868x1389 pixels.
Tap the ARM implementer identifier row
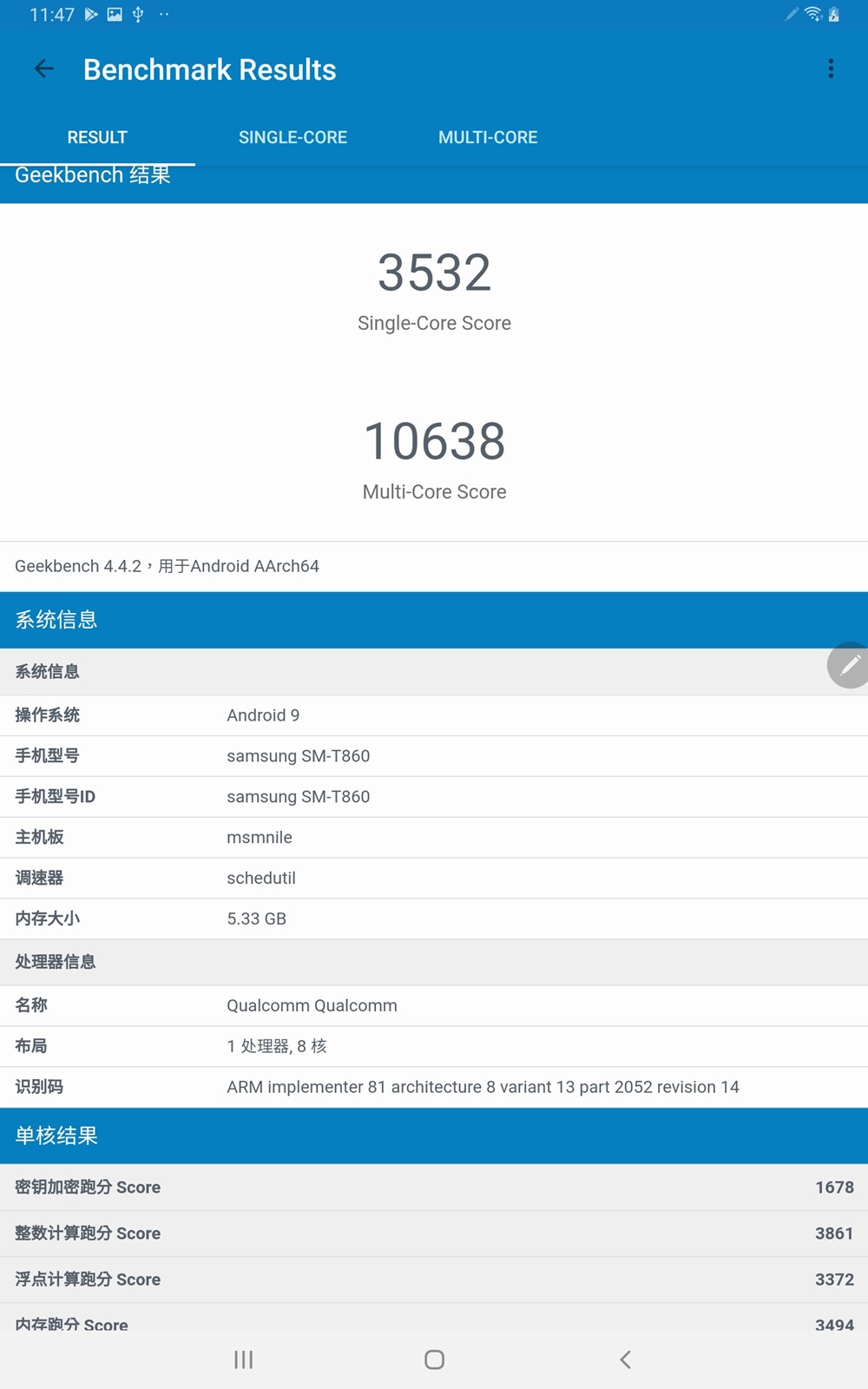point(434,1087)
